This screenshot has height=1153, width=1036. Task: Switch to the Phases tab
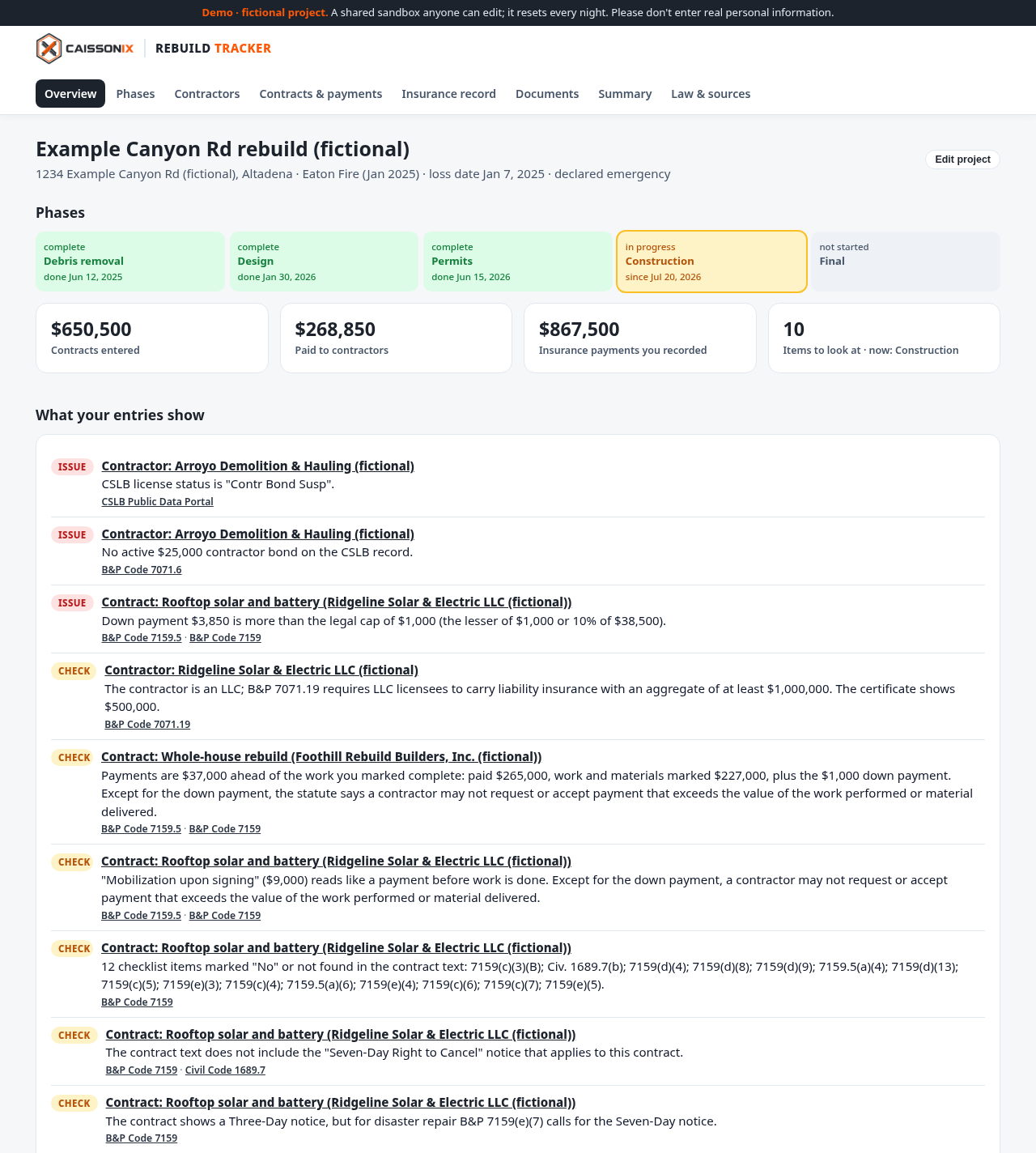[x=135, y=94]
